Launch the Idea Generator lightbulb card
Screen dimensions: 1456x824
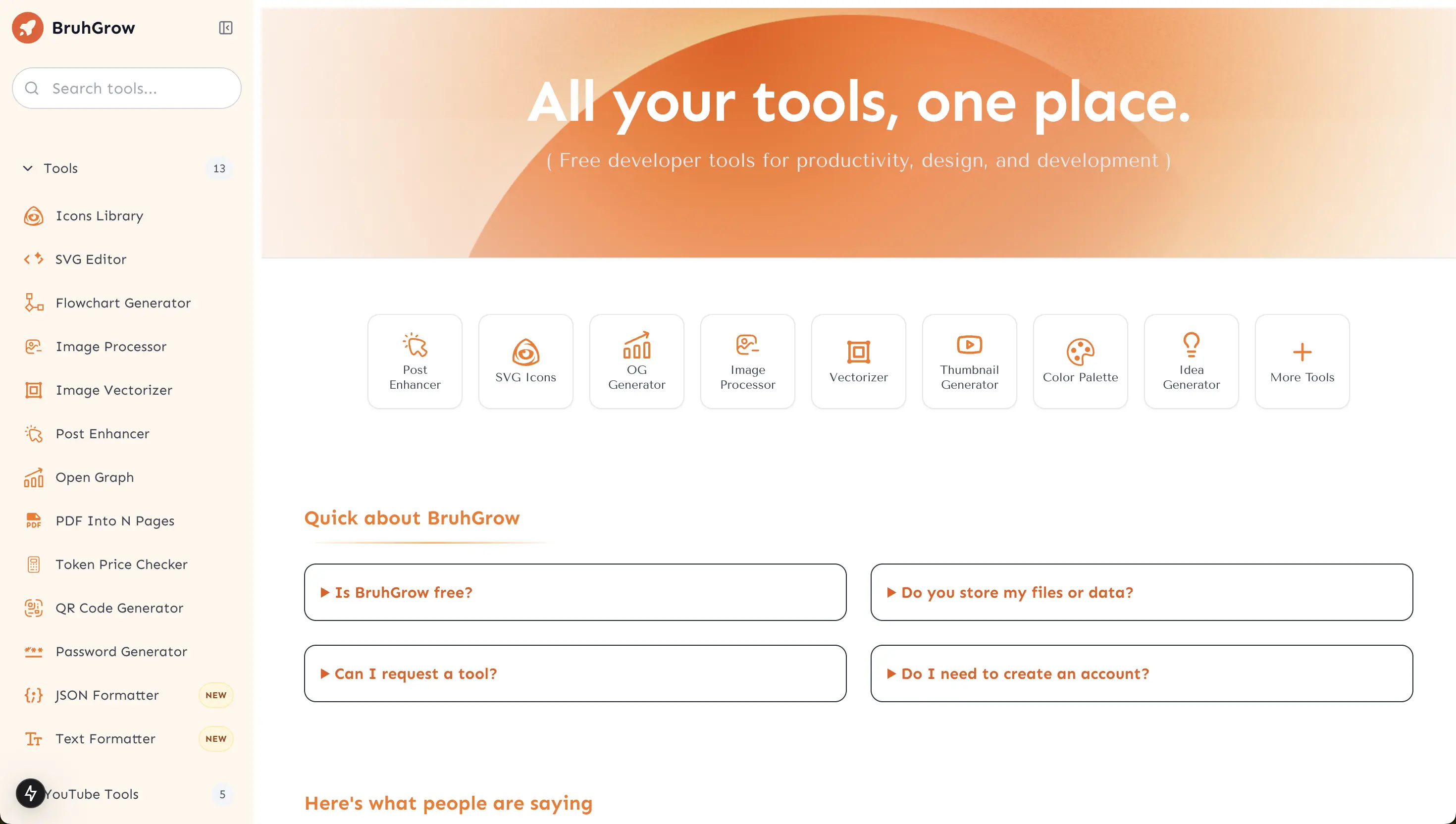click(1191, 361)
